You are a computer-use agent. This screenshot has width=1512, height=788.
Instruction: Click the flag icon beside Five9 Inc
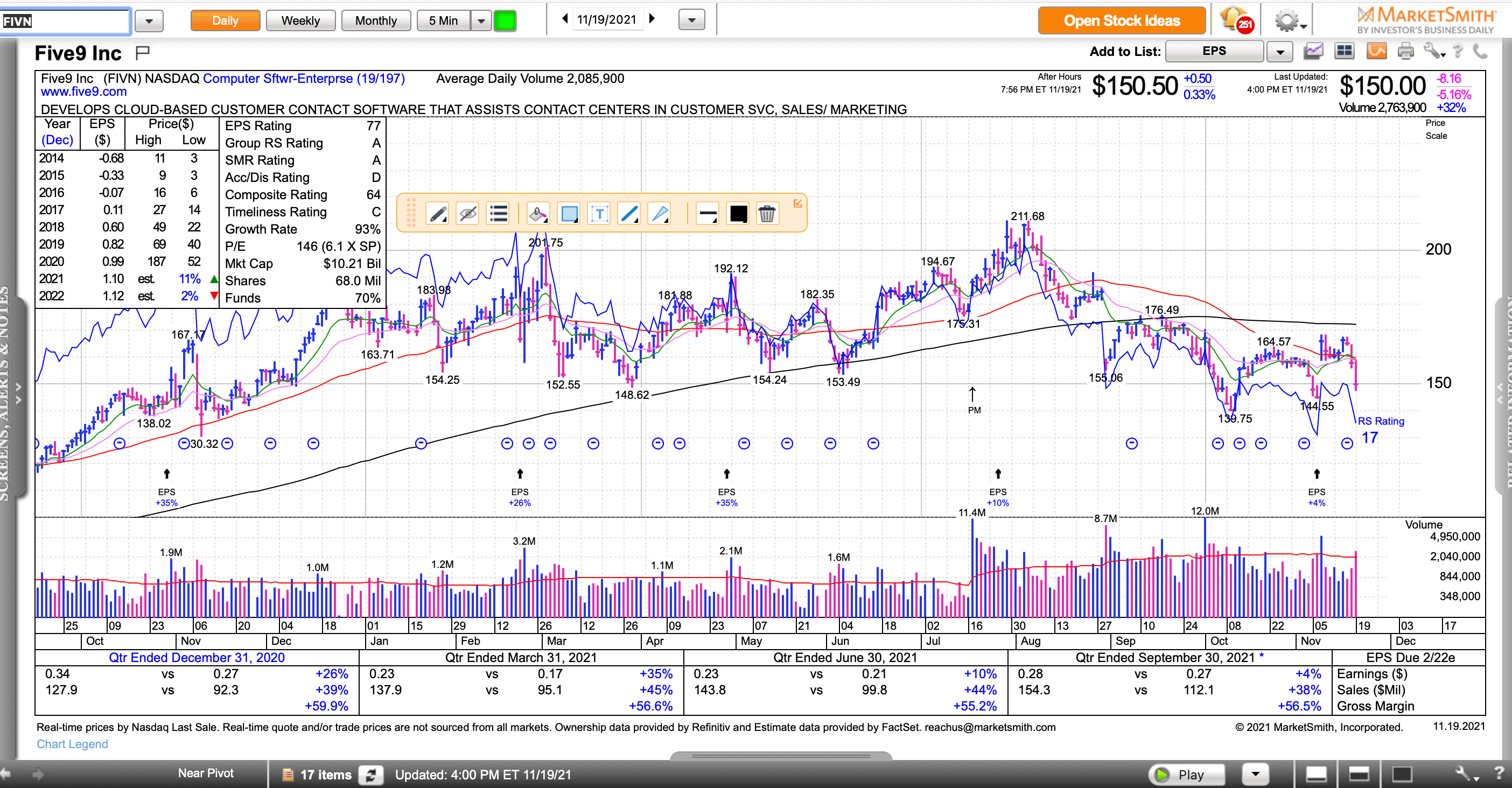[x=143, y=53]
